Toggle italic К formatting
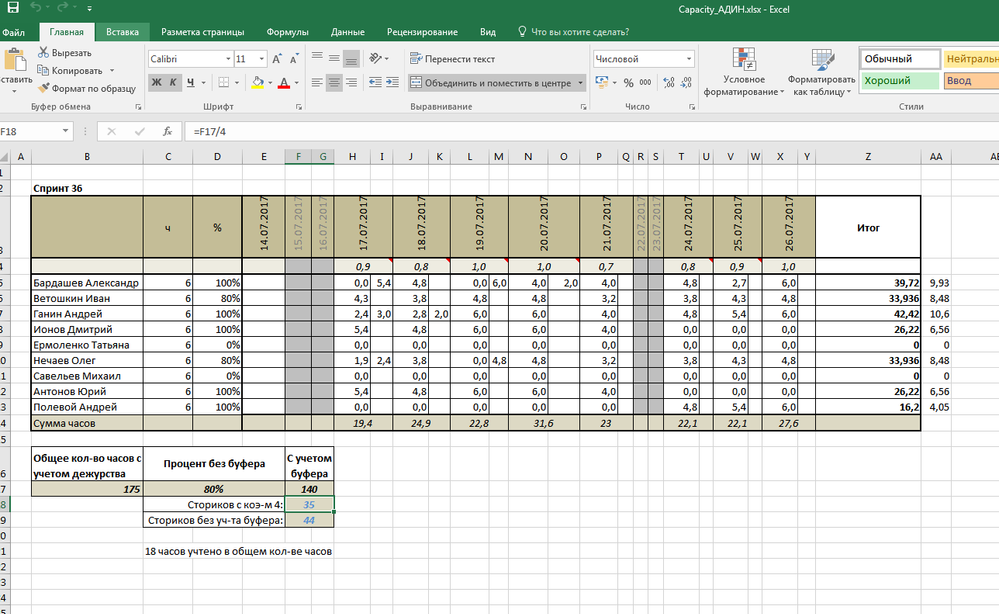Viewport: 999px width, 614px height. click(173, 83)
